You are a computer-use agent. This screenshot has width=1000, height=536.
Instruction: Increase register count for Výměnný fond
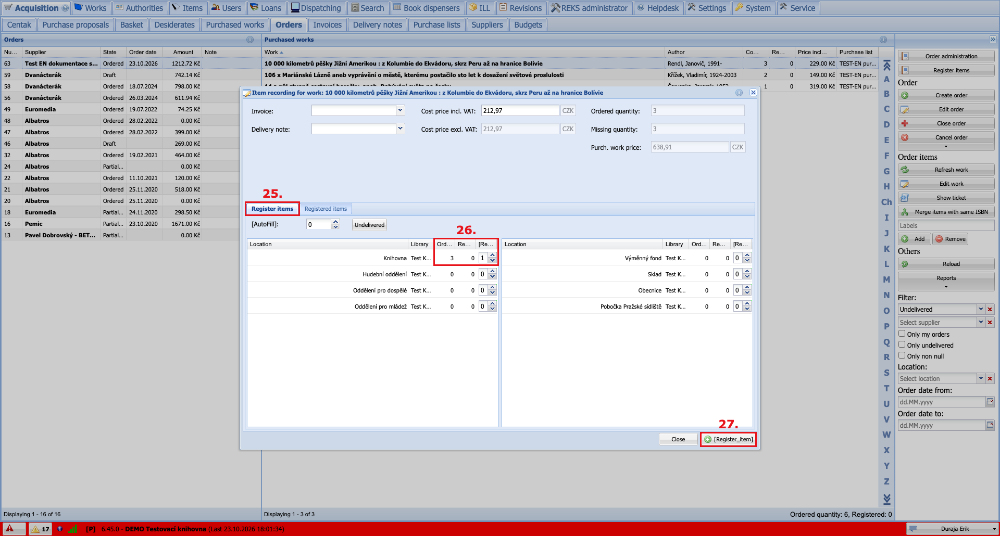pos(747,255)
